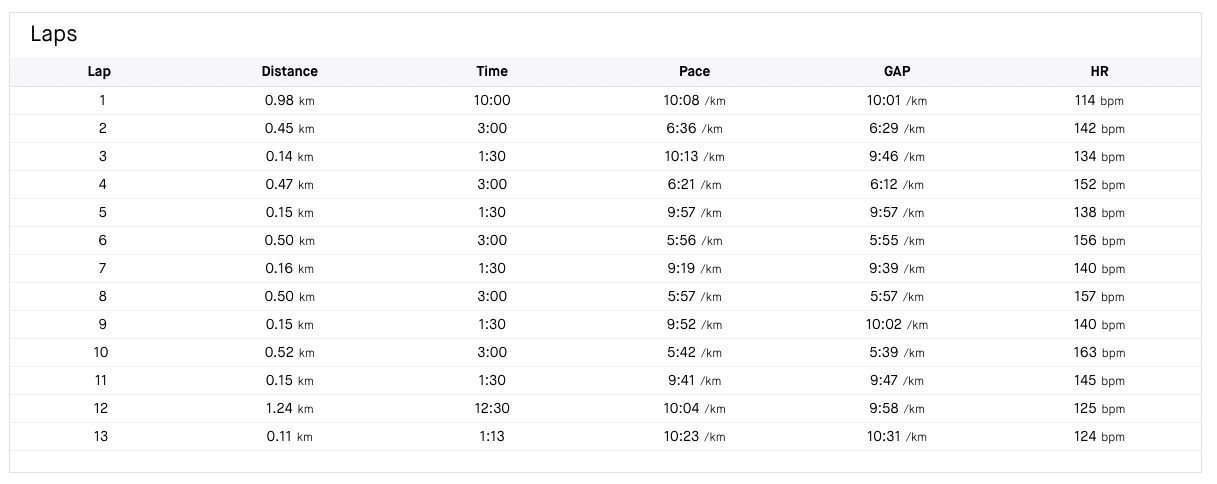1217x484 pixels.
Task: Select the Pace column header
Action: coord(694,72)
